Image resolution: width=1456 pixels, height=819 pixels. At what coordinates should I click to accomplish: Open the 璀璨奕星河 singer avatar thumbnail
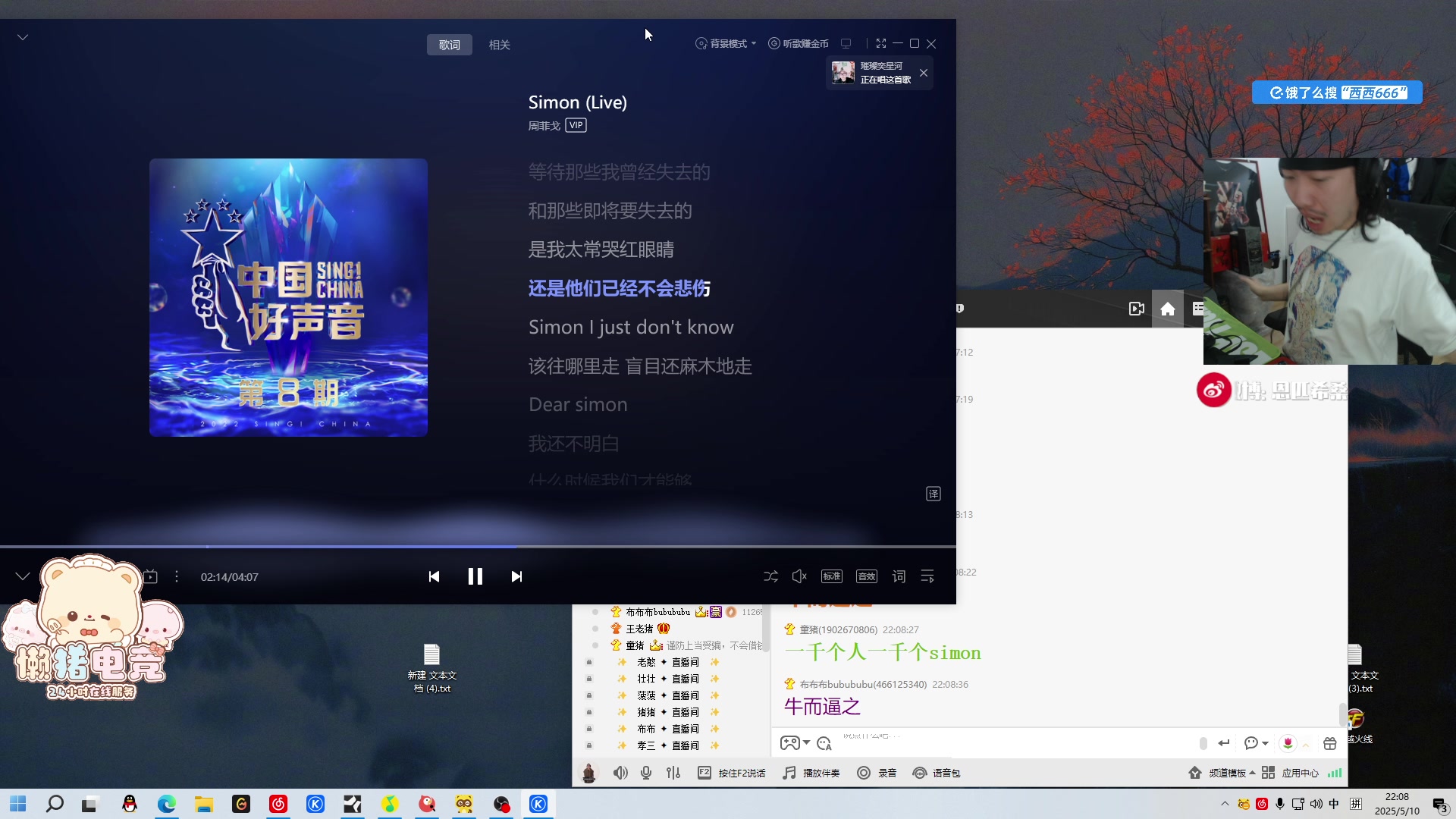(x=843, y=73)
